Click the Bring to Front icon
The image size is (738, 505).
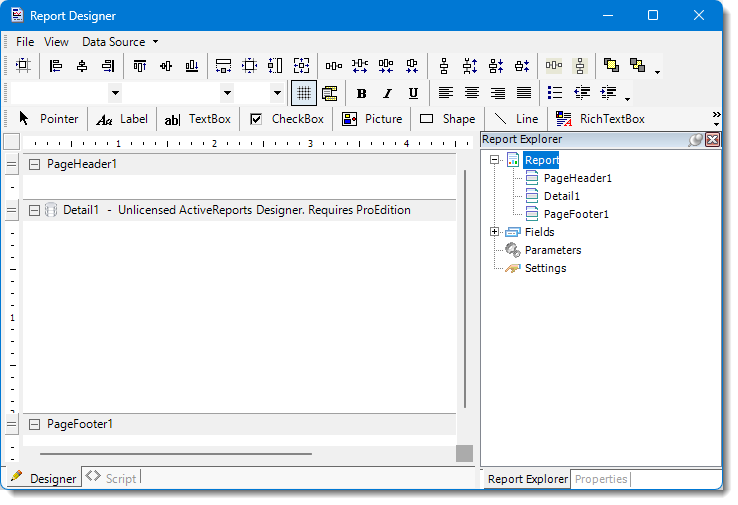pos(611,65)
